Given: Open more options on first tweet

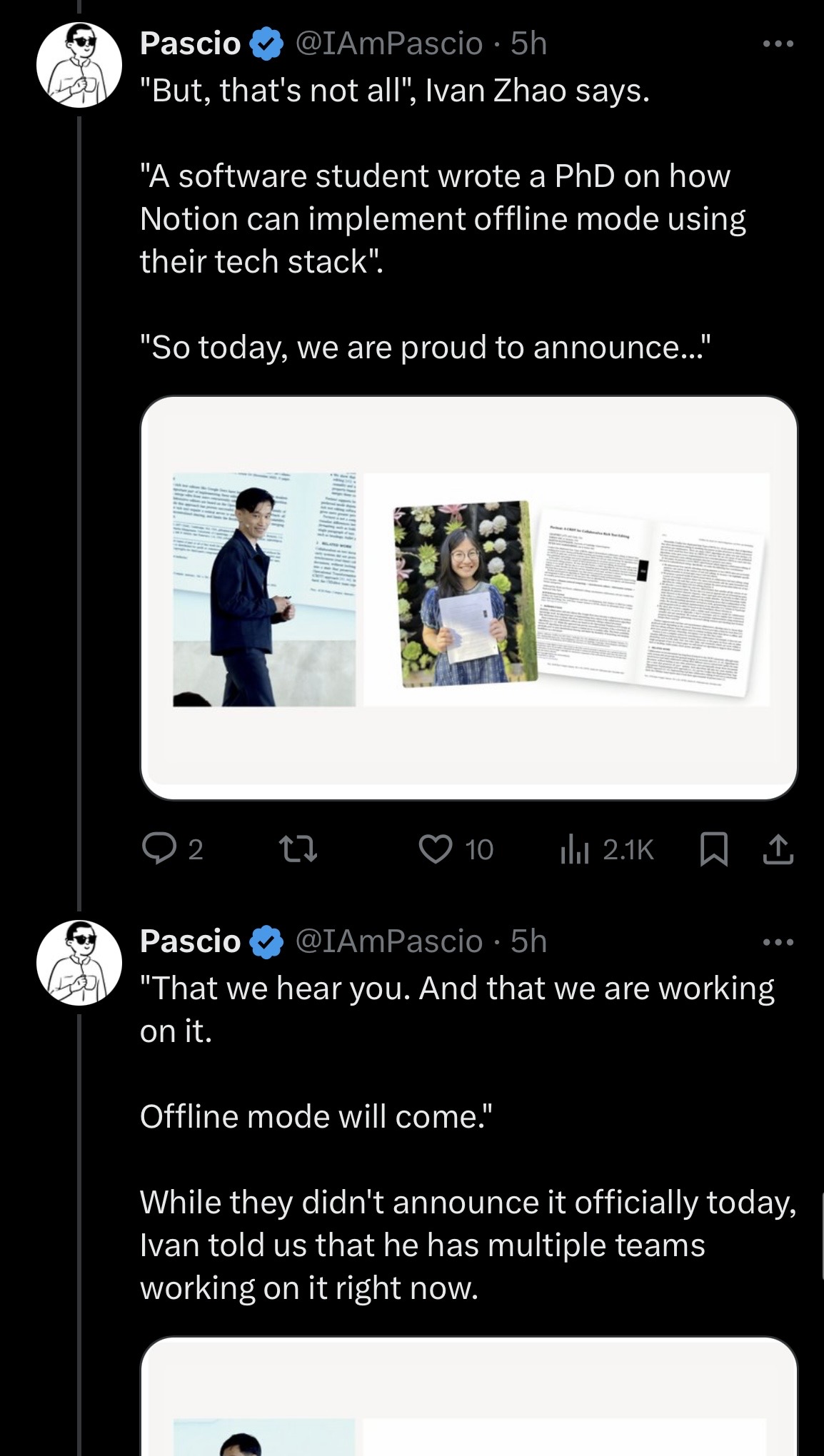Looking at the screenshot, I should 778,44.
